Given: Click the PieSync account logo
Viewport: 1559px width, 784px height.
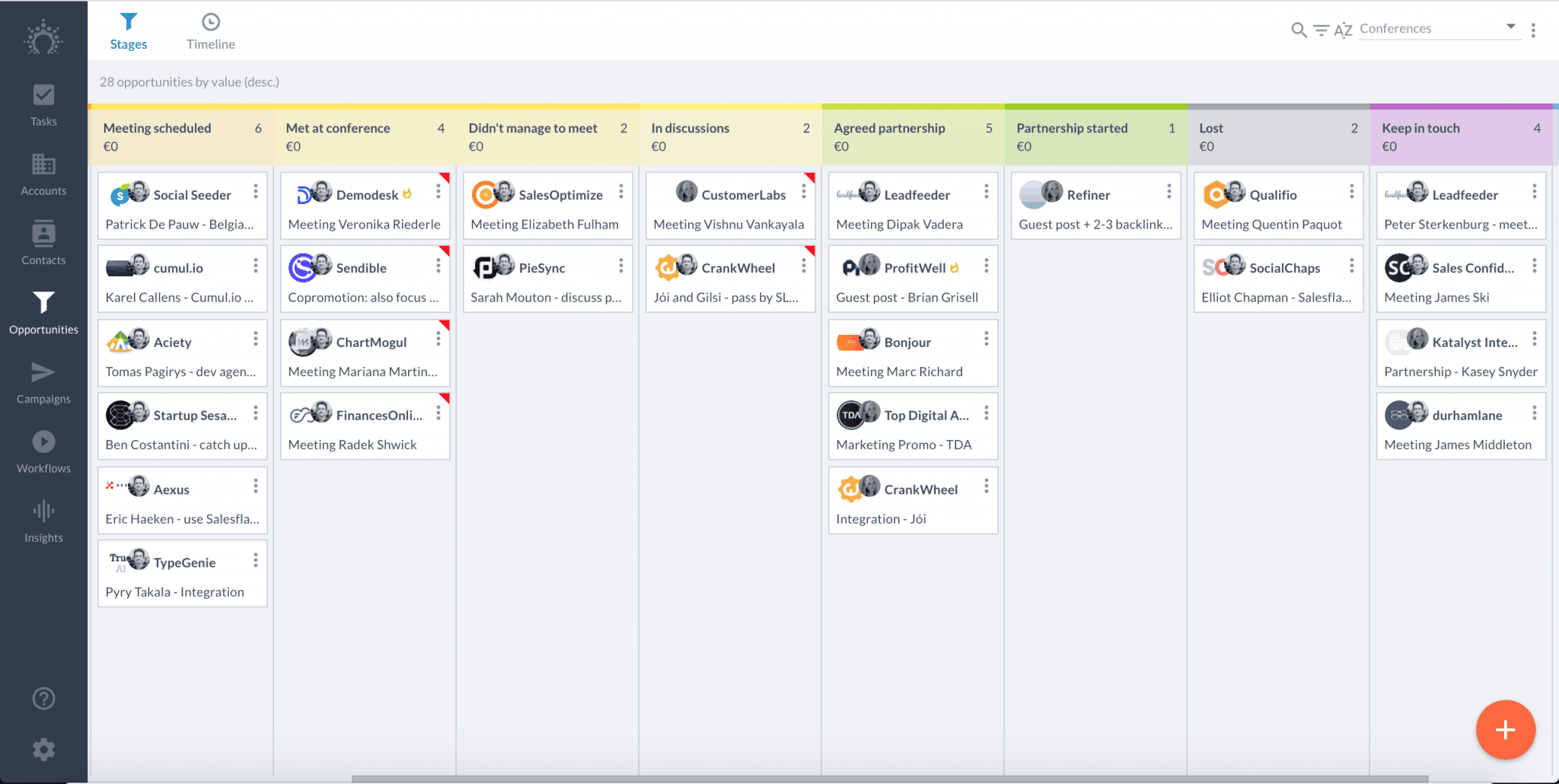Looking at the screenshot, I should (485, 268).
